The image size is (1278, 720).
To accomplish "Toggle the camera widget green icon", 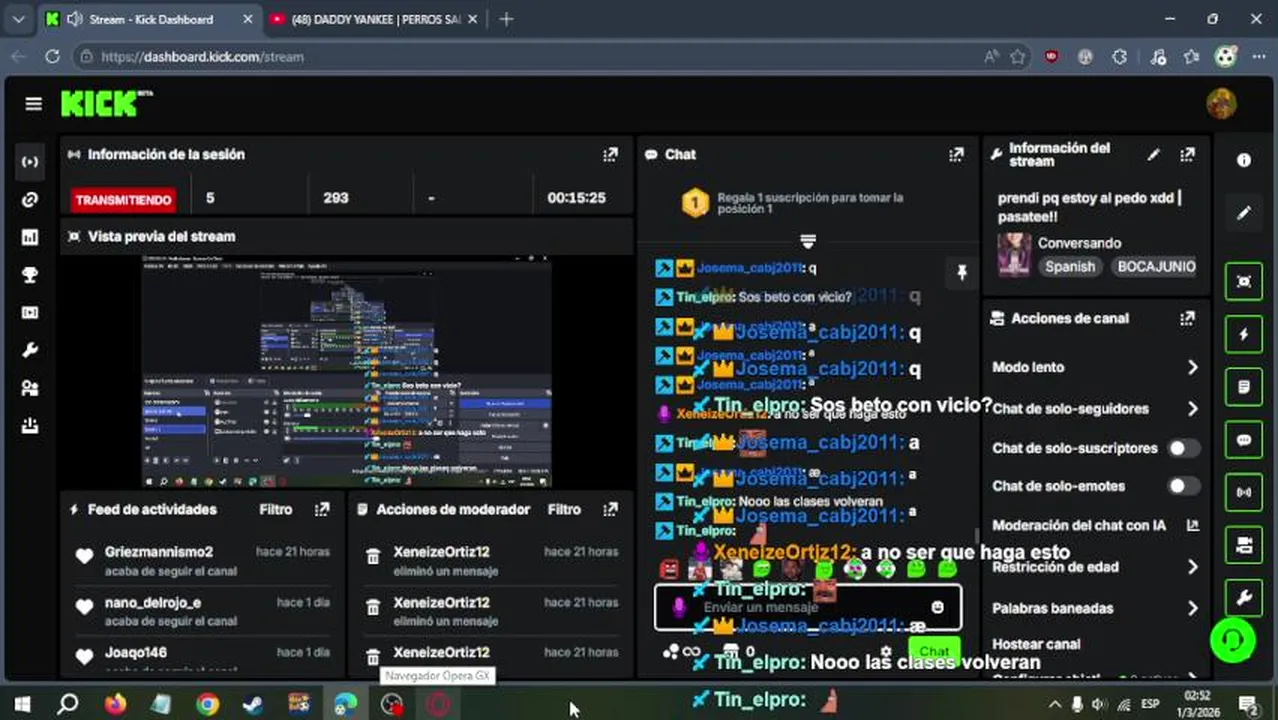I will coord(1244,545).
